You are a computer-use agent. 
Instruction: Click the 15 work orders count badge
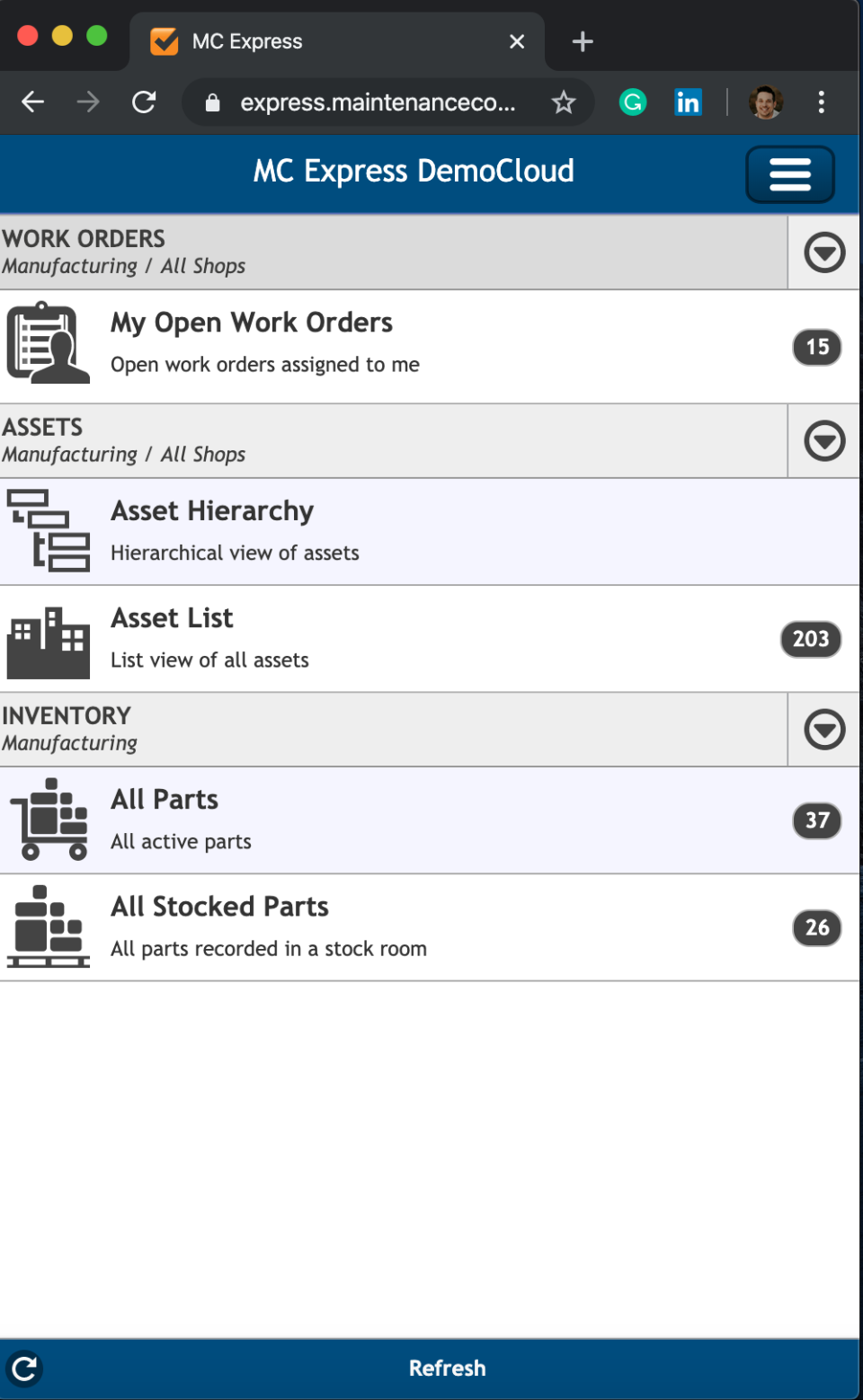[816, 347]
